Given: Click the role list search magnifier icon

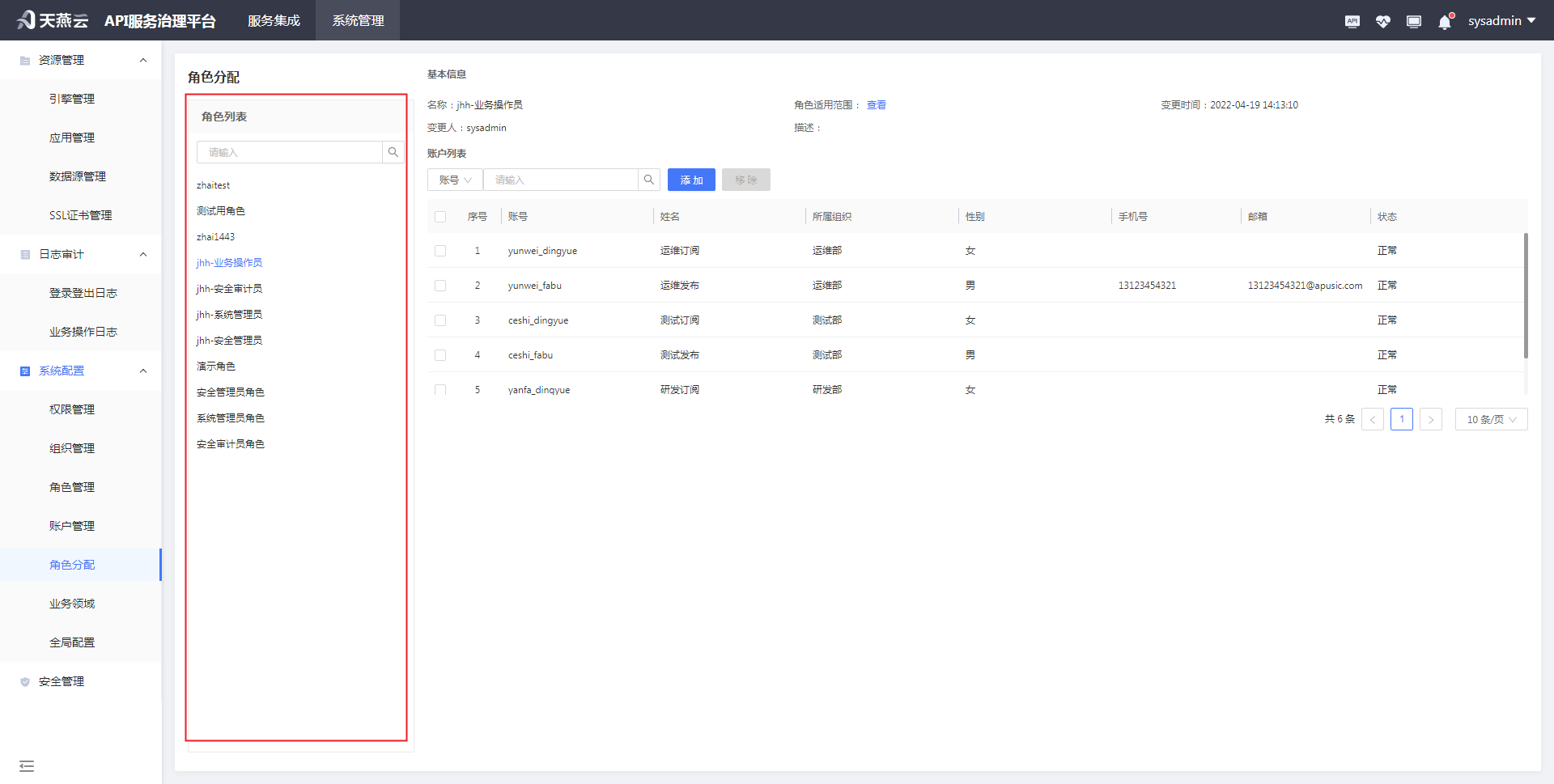Looking at the screenshot, I should point(393,152).
